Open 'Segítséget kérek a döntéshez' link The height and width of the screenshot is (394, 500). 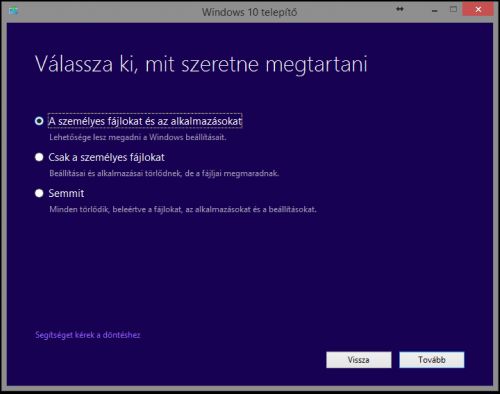pyautogui.click(x=88, y=335)
